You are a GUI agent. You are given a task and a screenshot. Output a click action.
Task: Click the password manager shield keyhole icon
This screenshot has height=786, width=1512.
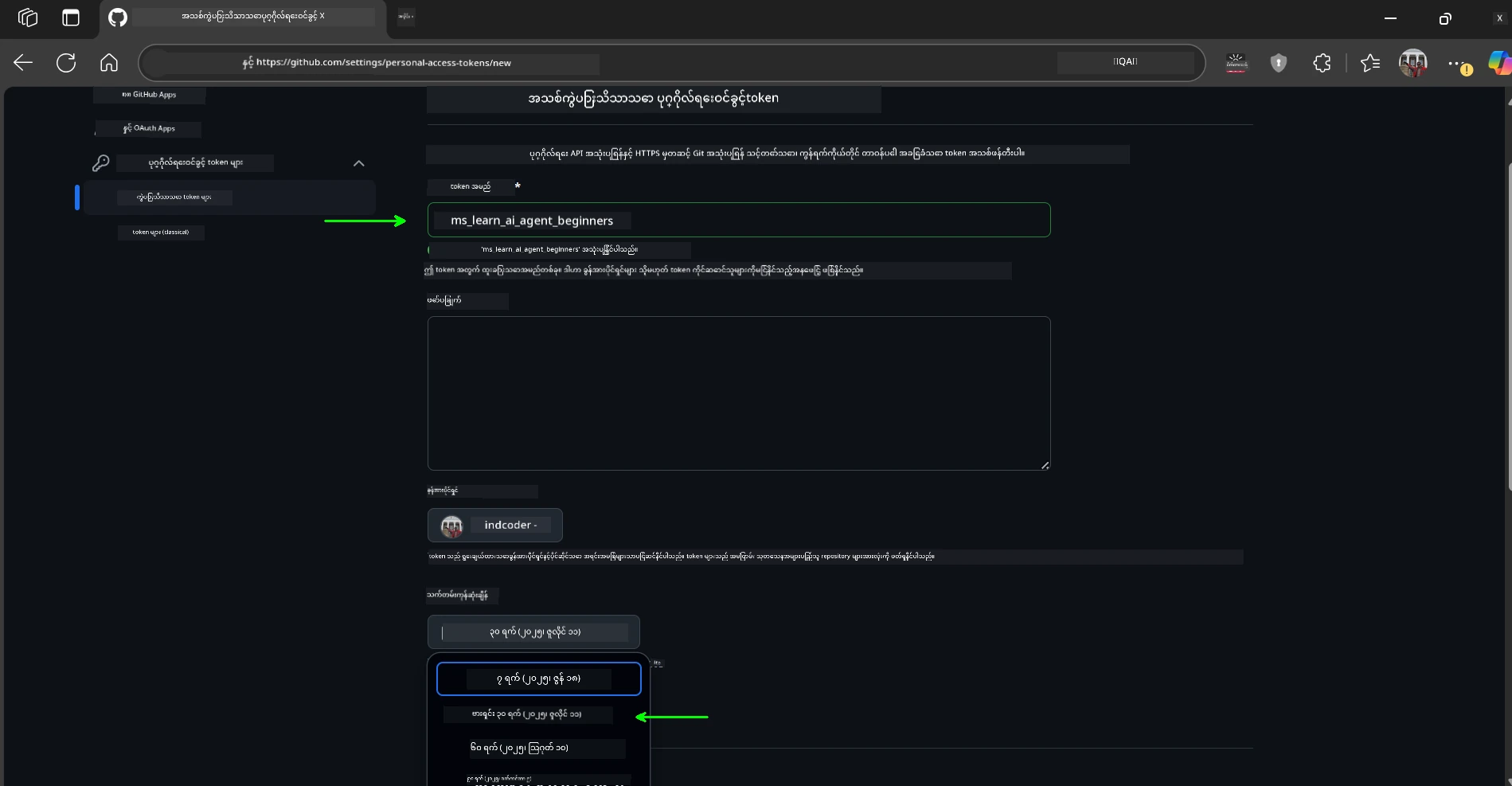point(1278,63)
